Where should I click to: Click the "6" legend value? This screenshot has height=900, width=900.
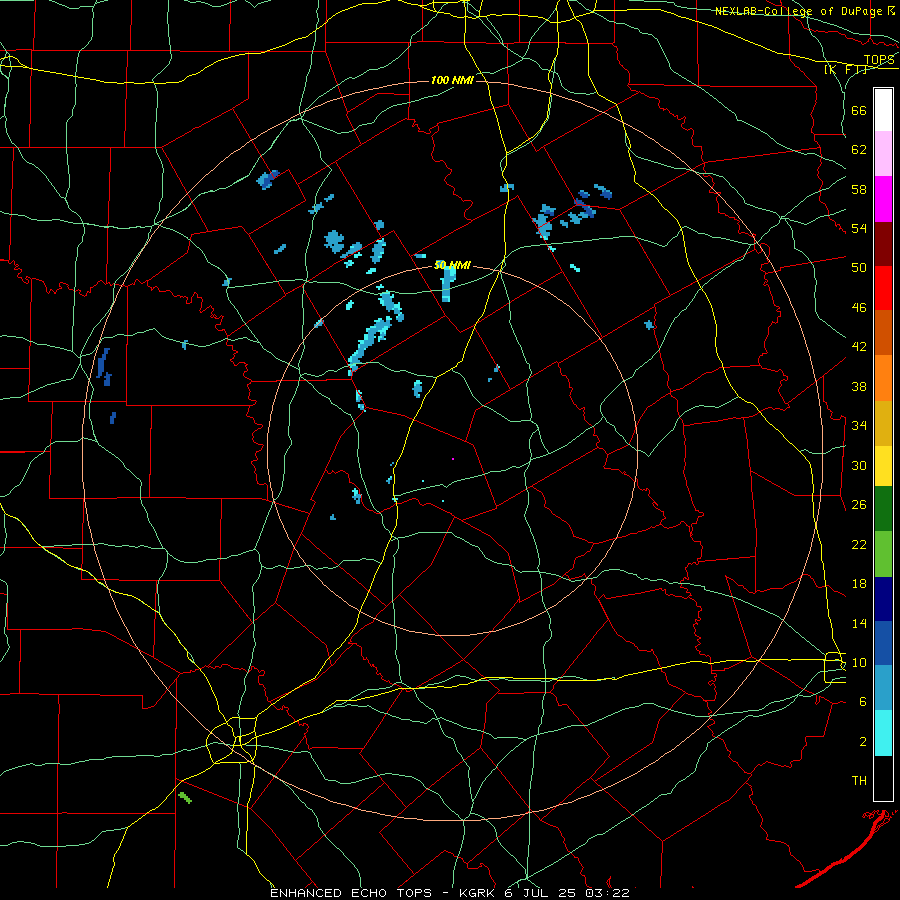pyautogui.click(x=863, y=702)
